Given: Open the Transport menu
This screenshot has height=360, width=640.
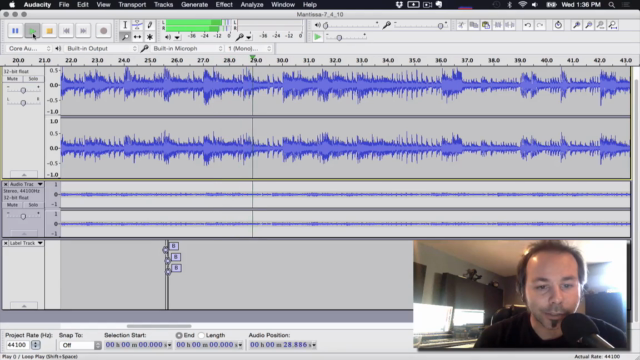Looking at the screenshot, I should (x=132, y=4).
